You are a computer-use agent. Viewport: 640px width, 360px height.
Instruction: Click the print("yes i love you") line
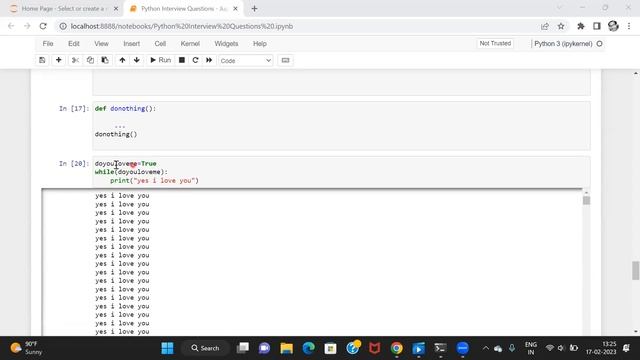pos(154,180)
